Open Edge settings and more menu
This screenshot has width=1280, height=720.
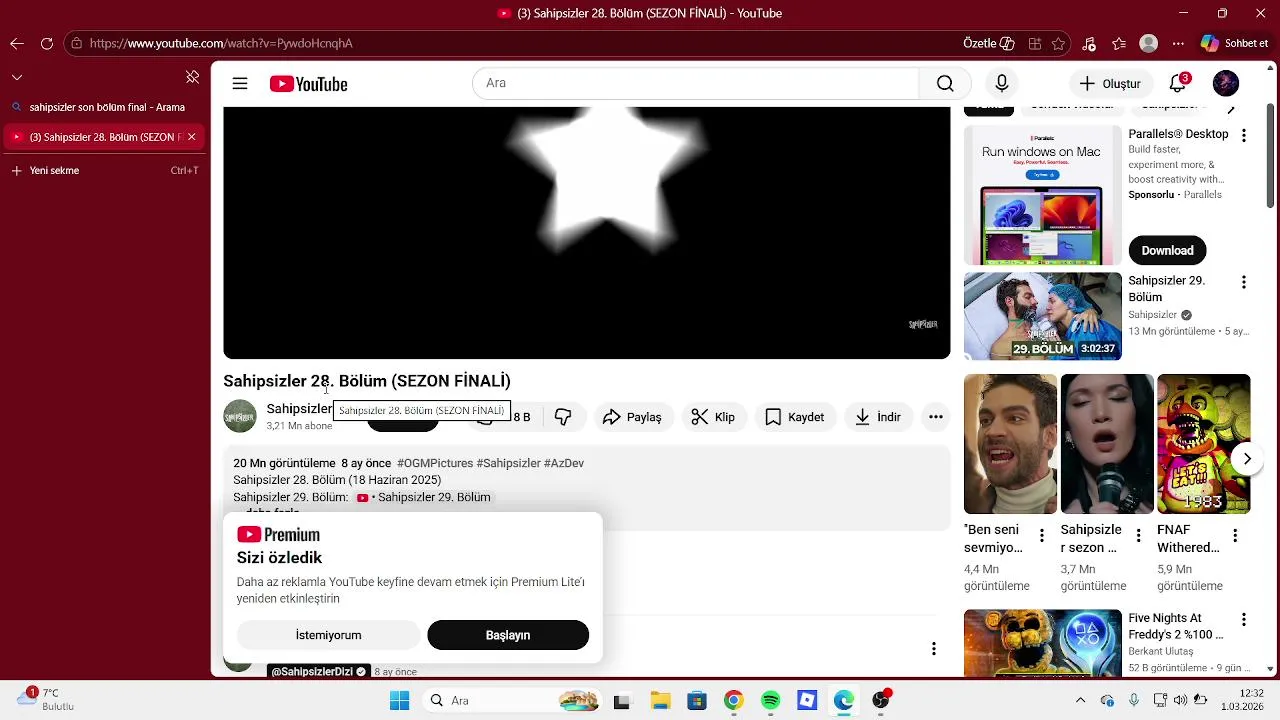1179,43
